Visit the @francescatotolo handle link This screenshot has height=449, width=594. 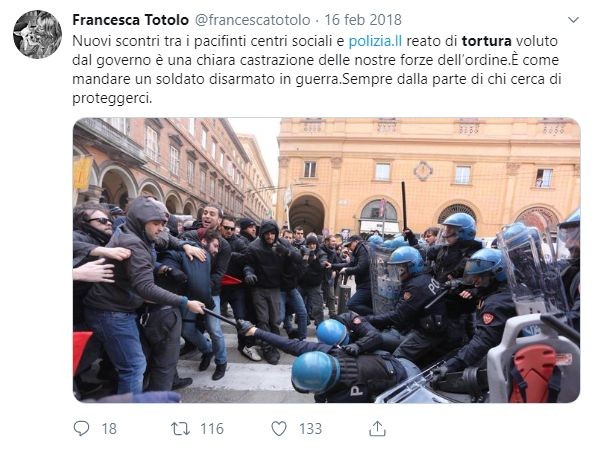[252, 20]
